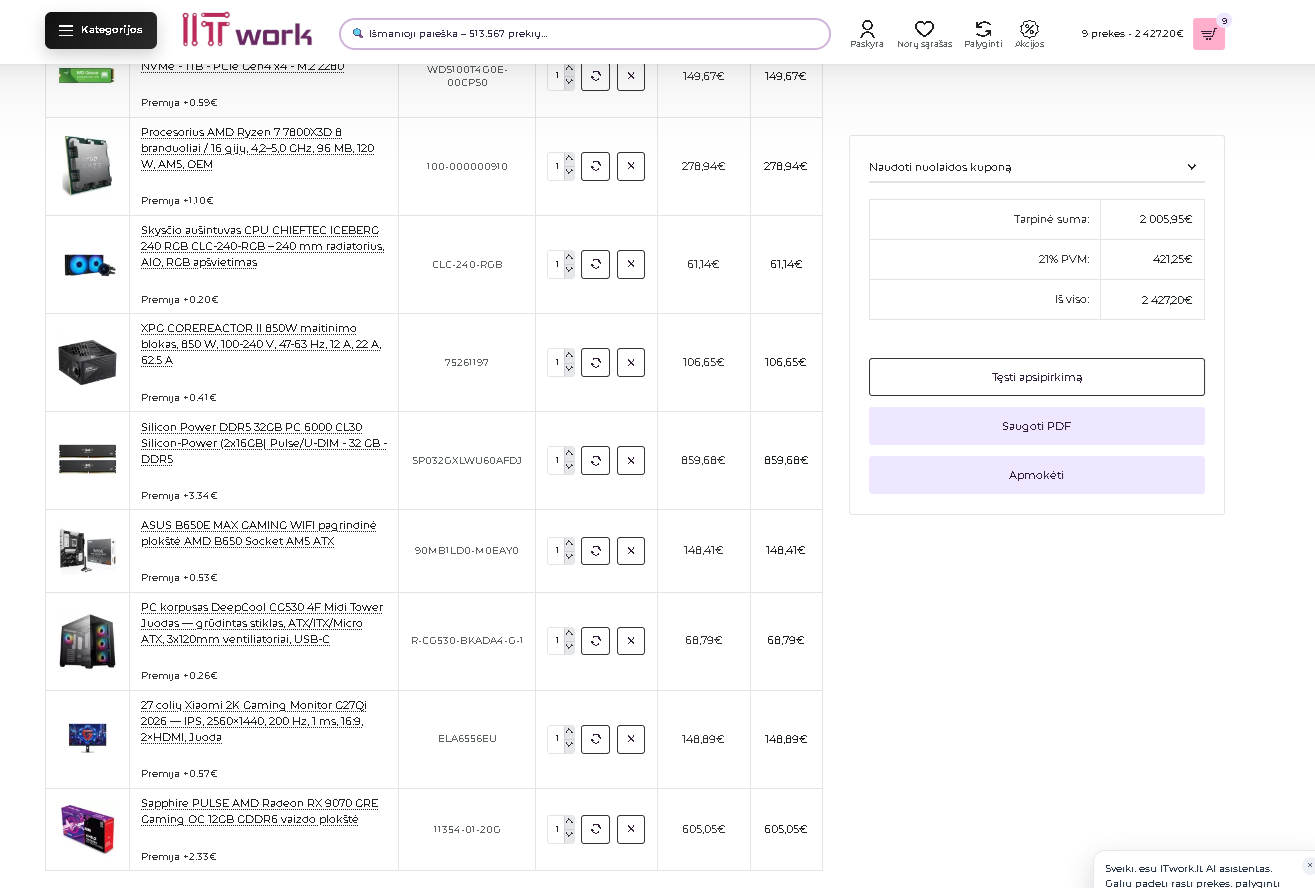Increase quantity of the AMD Ryzen 7 7800X3D
This screenshot has width=1315, height=888.
click(x=570, y=159)
